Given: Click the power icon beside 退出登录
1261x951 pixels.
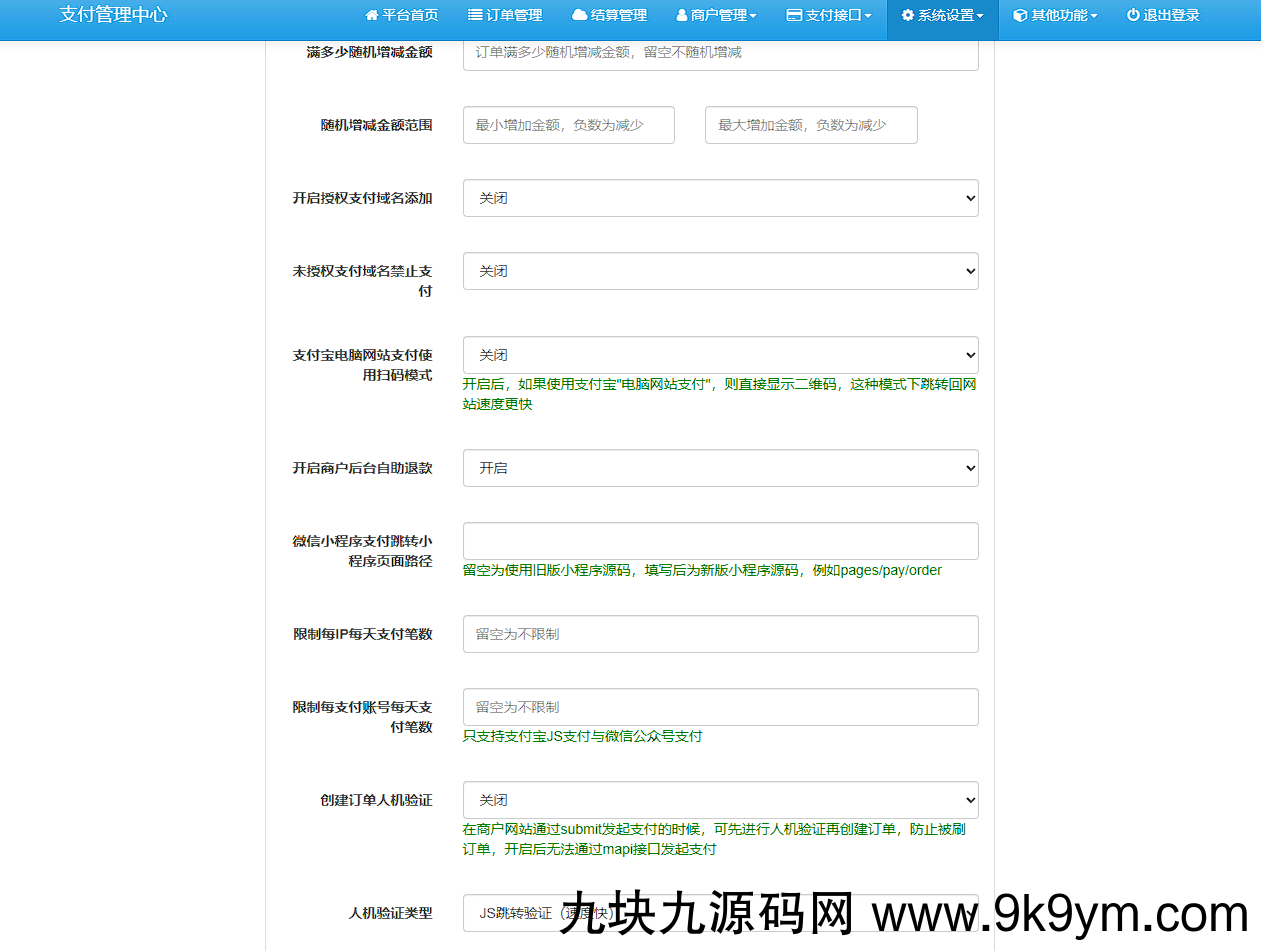Looking at the screenshot, I should pos(1133,16).
